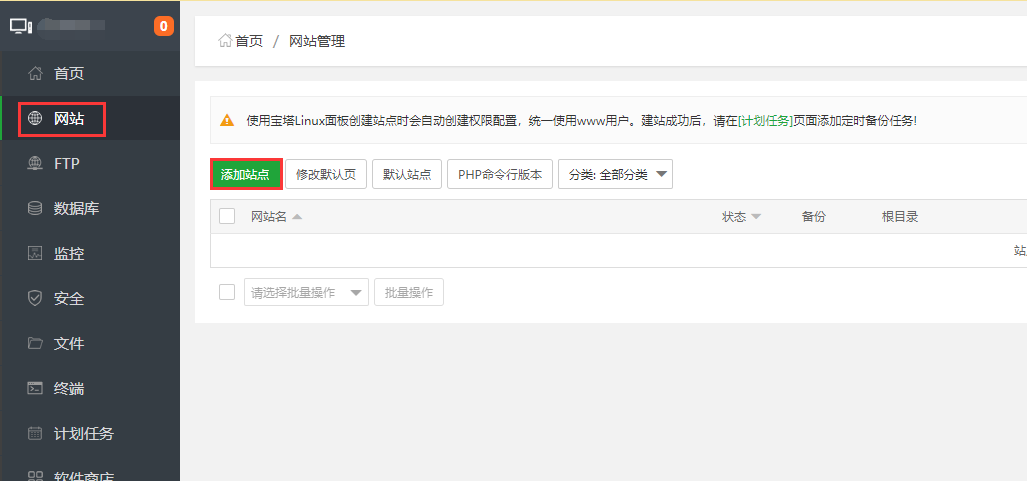Image resolution: width=1027 pixels, height=481 pixels.
Task: Tick the select-all checkbox in table header
Action: pyautogui.click(x=227, y=216)
